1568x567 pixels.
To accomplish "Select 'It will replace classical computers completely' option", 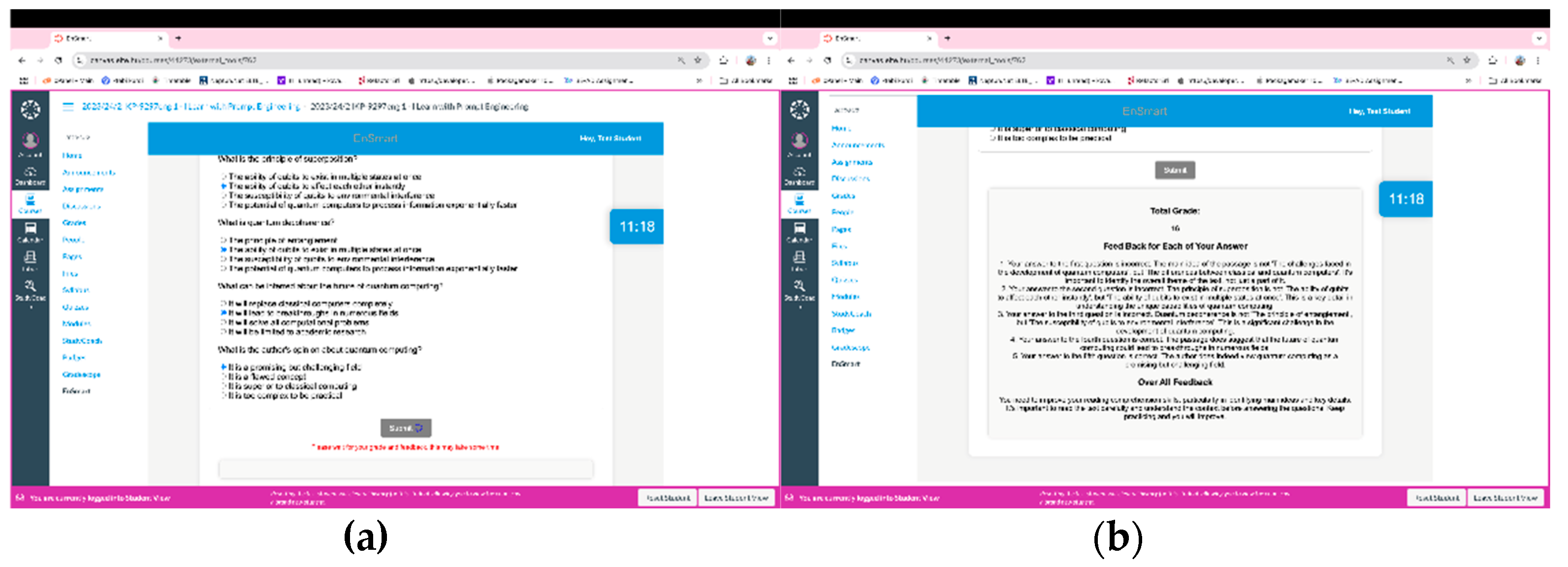I will pos(224,304).
